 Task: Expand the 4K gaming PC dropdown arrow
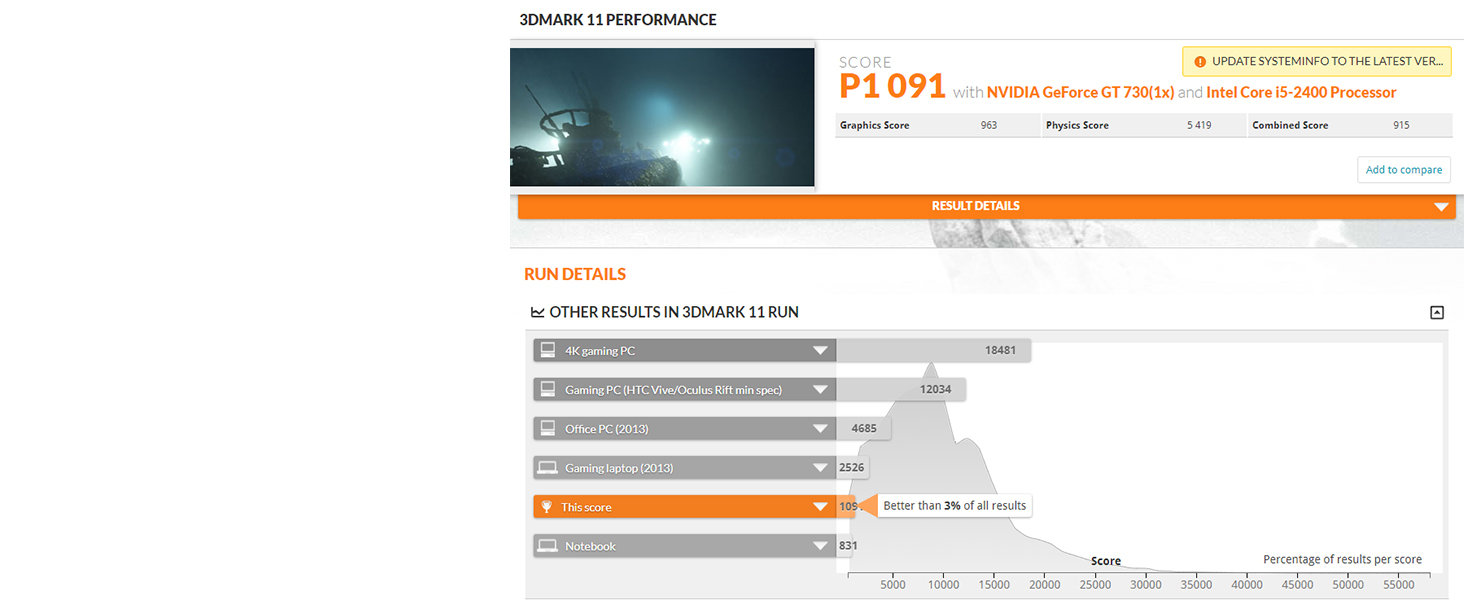[821, 351]
